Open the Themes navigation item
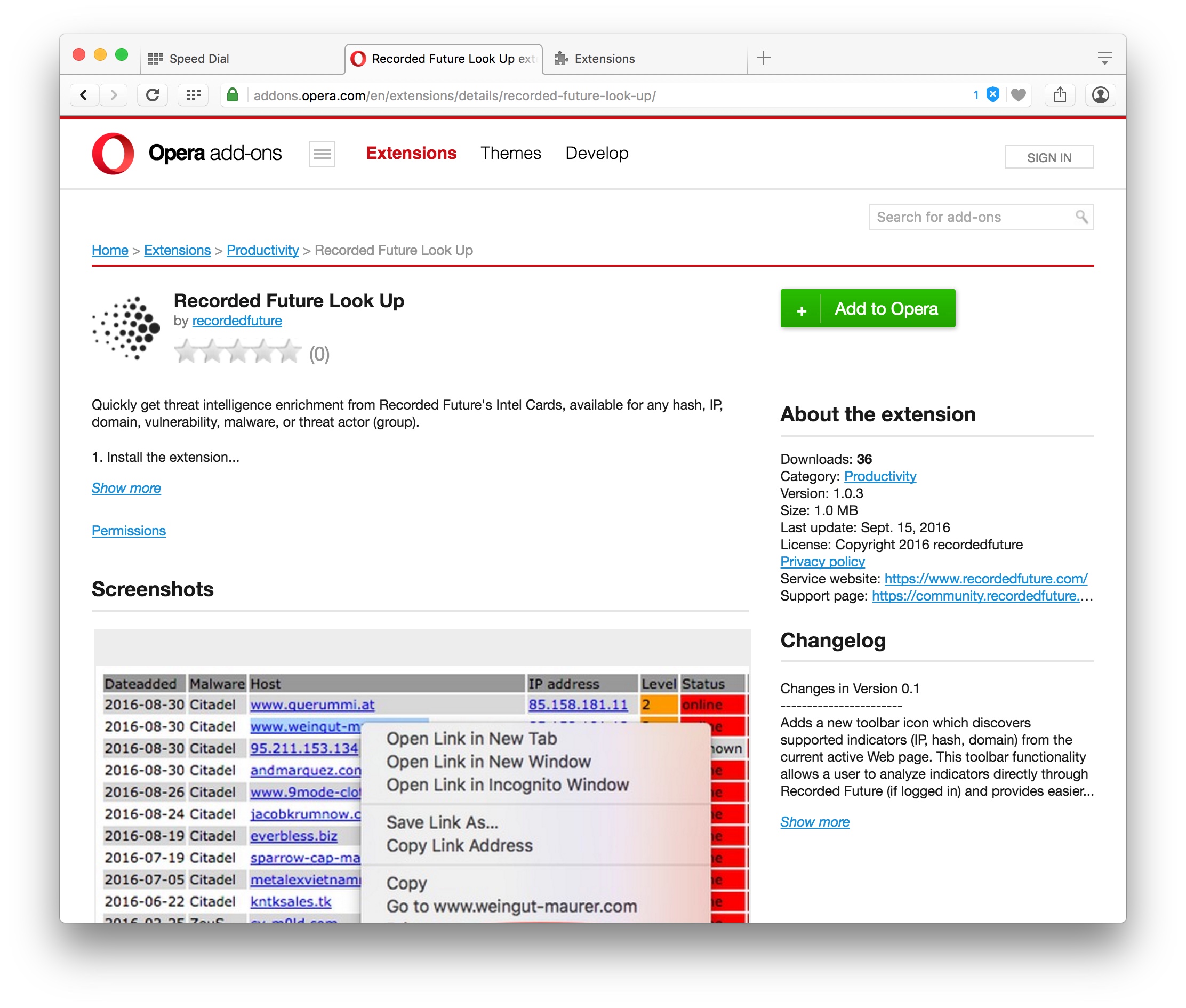 pyautogui.click(x=510, y=153)
